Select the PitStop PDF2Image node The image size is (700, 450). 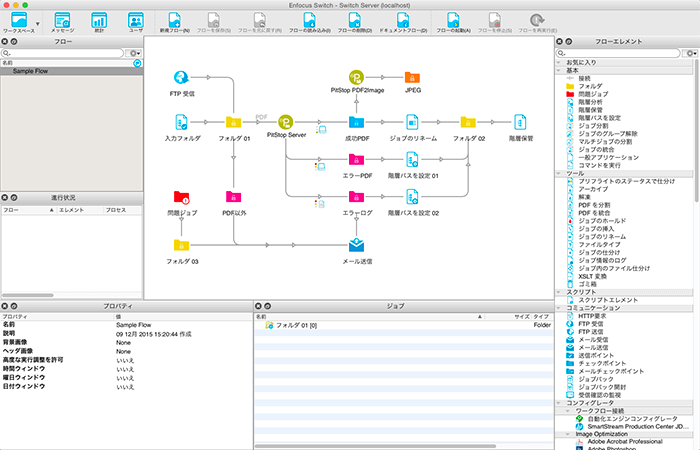point(356,77)
